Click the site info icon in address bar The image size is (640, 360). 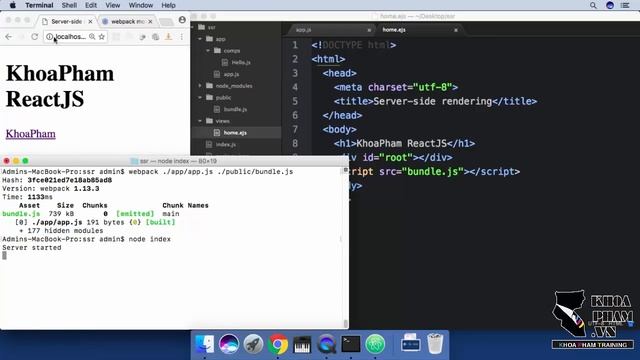click(x=49, y=37)
